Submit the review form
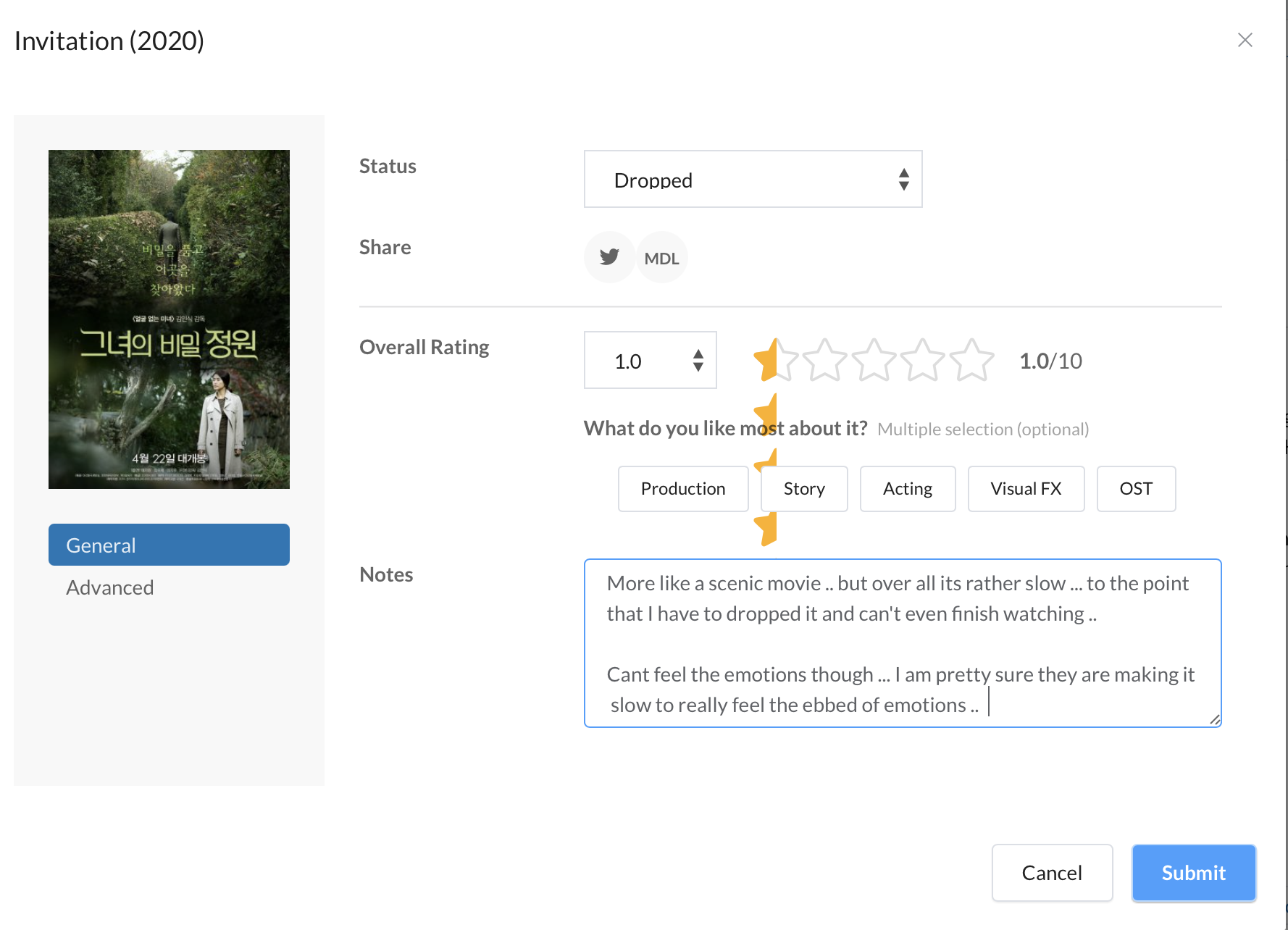The height and width of the screenshot is (930, 1288). [1194, 873]
